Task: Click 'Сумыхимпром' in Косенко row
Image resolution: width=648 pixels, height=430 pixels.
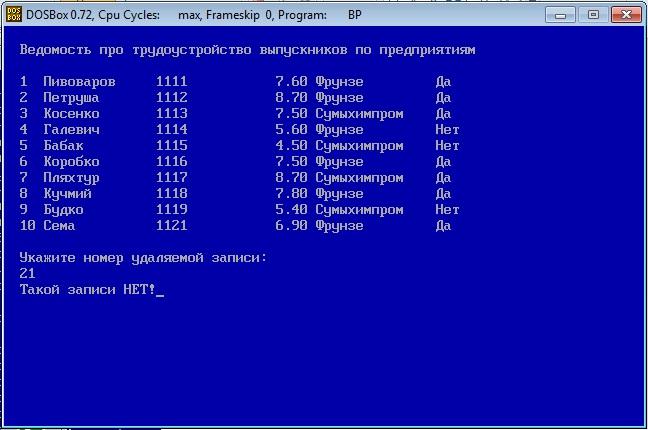Action: [x=359, y=114]
